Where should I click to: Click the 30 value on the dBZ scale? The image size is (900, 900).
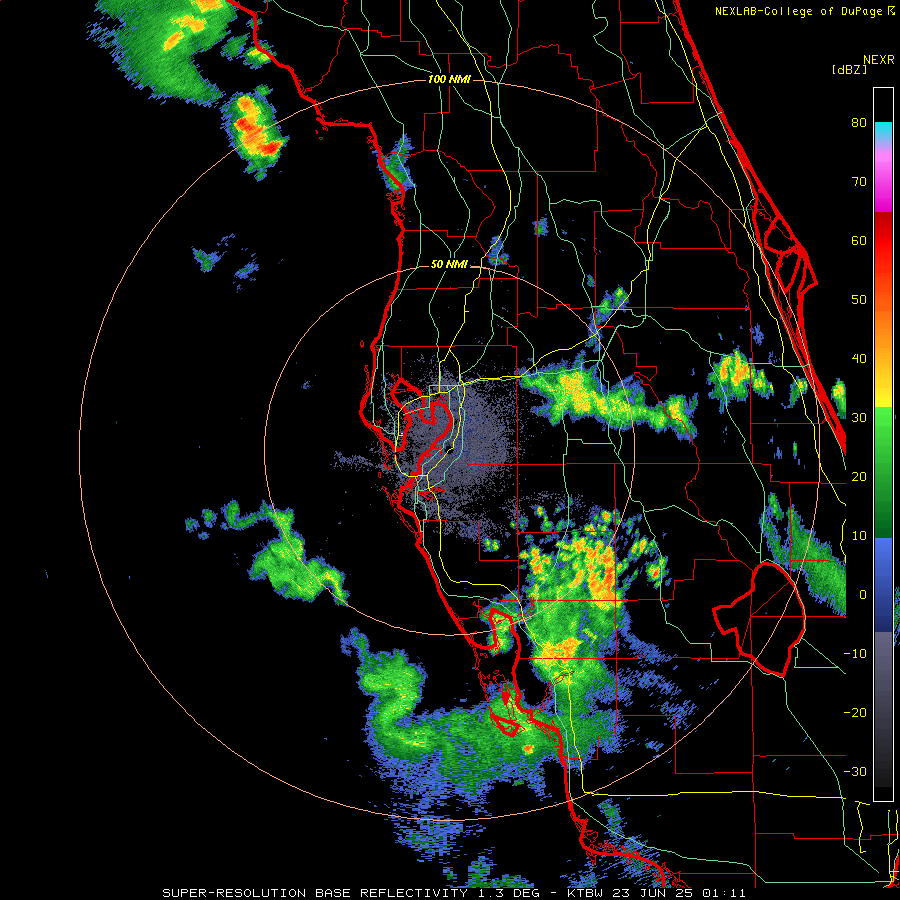(x=859, y=417)
